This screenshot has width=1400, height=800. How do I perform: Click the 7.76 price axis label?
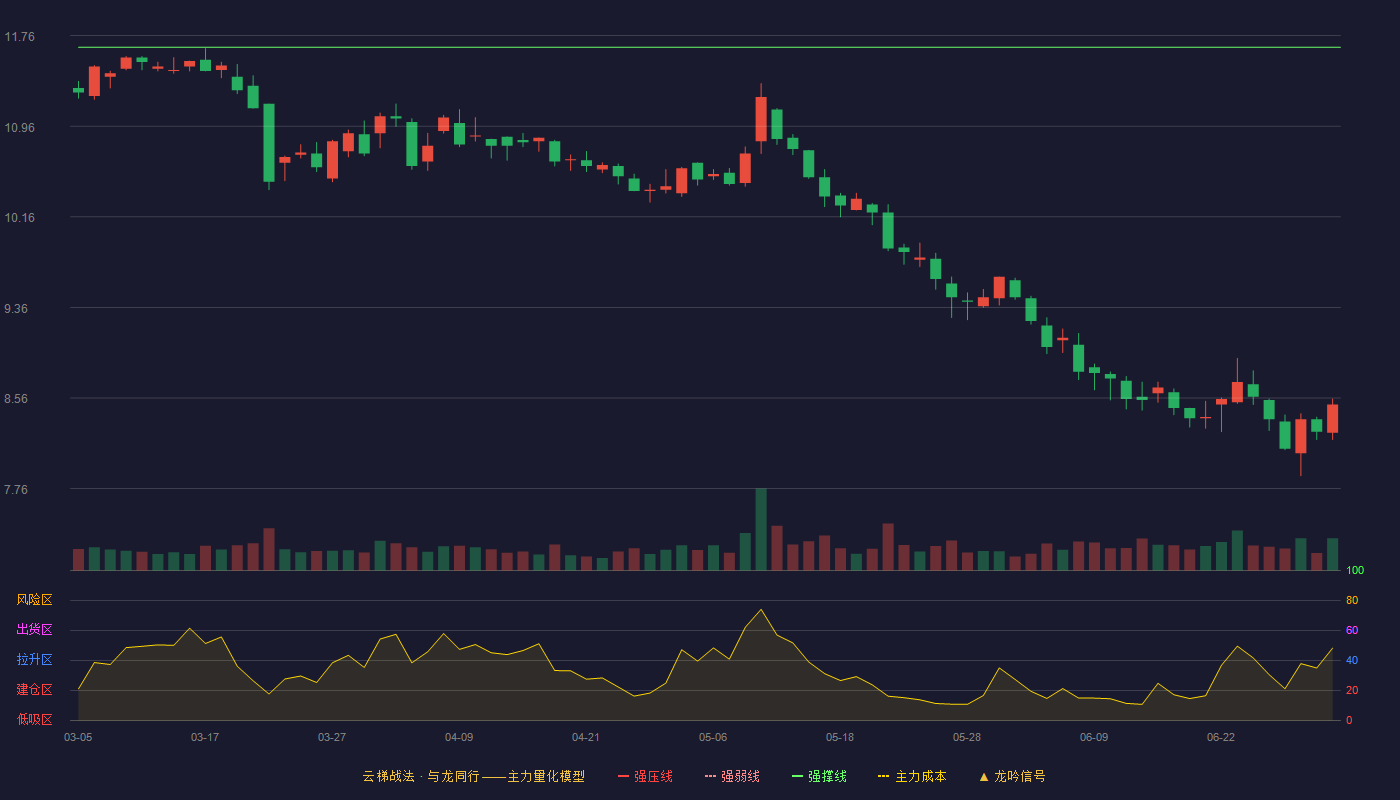coord(17,489)
